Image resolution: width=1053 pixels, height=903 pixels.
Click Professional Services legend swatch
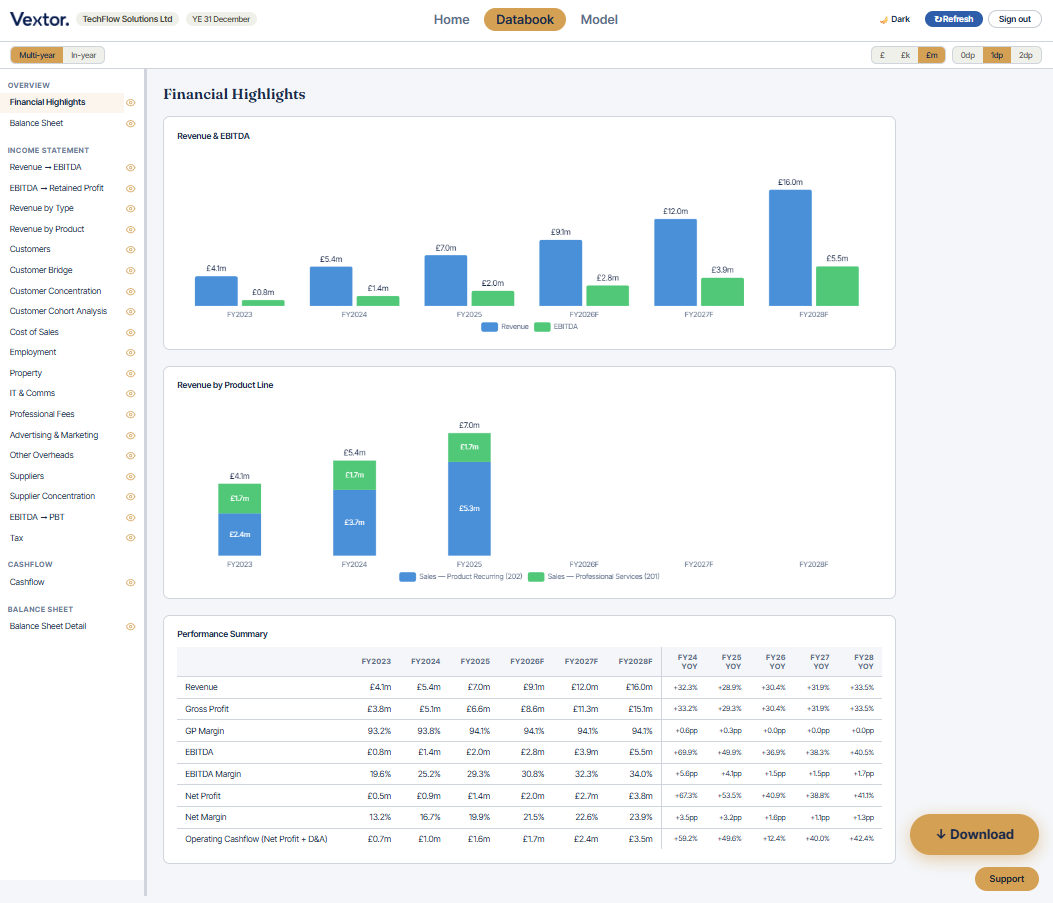pyautogui.click(x=536, y=577)
